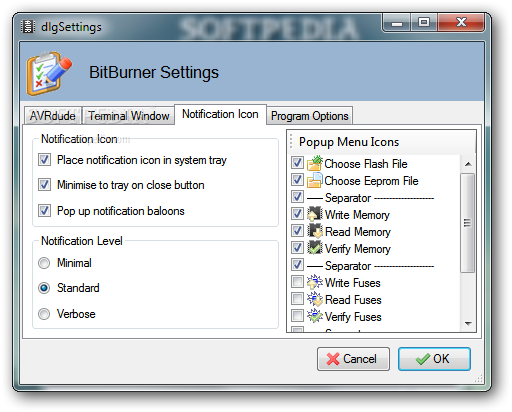Click the Write Memory chip icon

(x=315, y=214)
